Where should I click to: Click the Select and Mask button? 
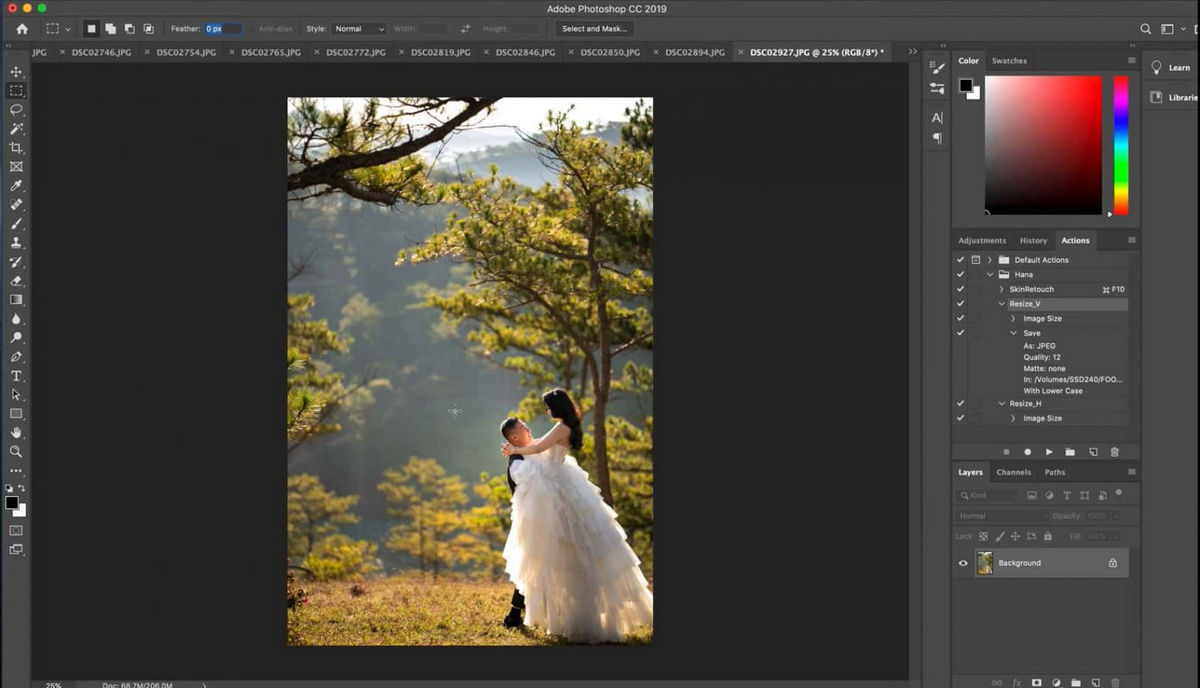click(593, 29)
